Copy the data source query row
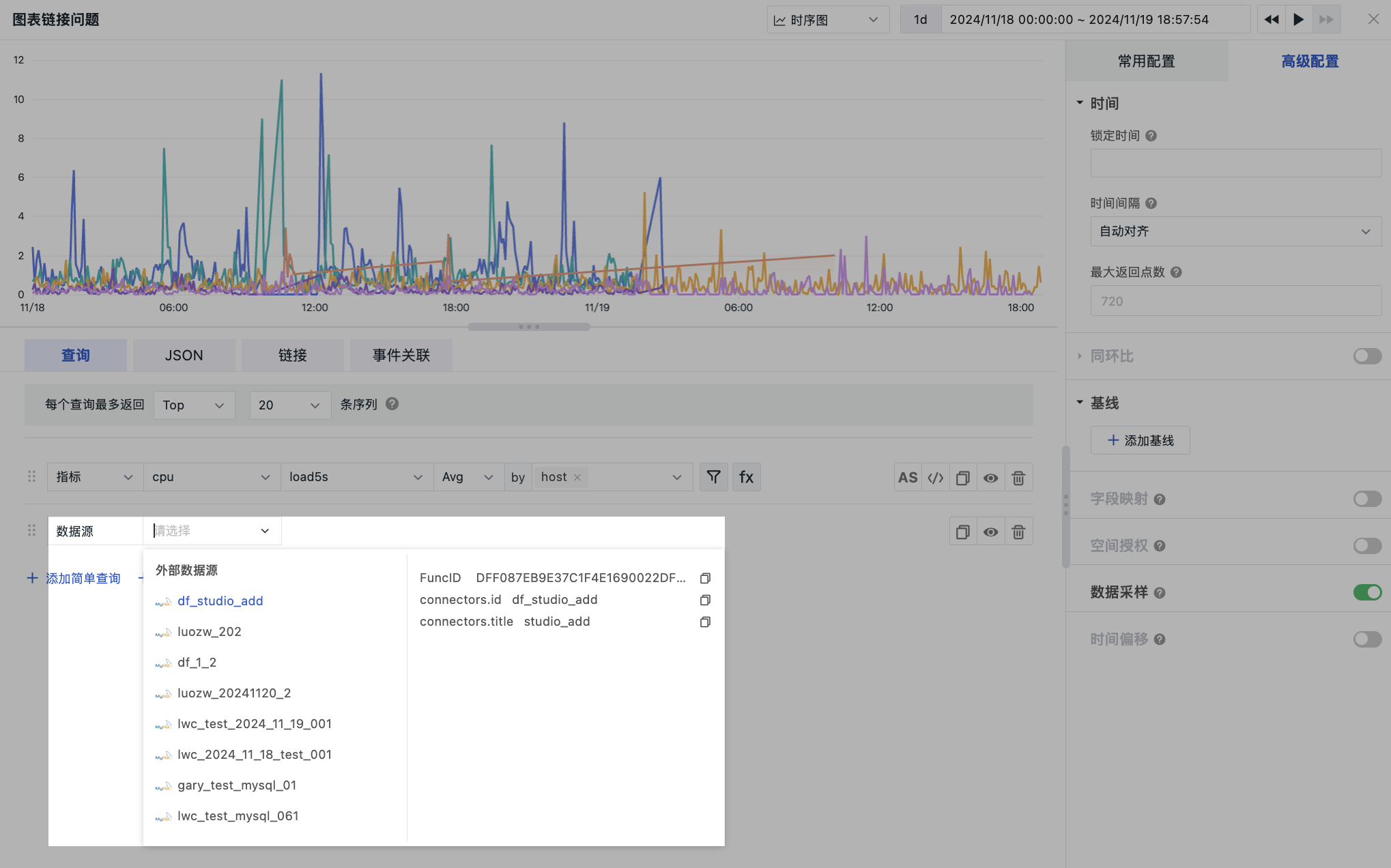Screen dimensions: 1391x868 pyautogui.click(x=963, y=532)
